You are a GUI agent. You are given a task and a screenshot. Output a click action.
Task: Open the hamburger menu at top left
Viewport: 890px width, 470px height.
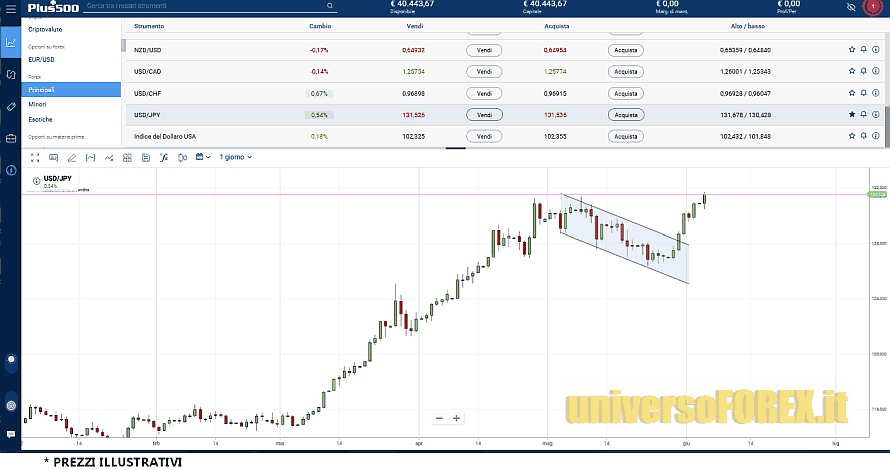tap(9, 6)
